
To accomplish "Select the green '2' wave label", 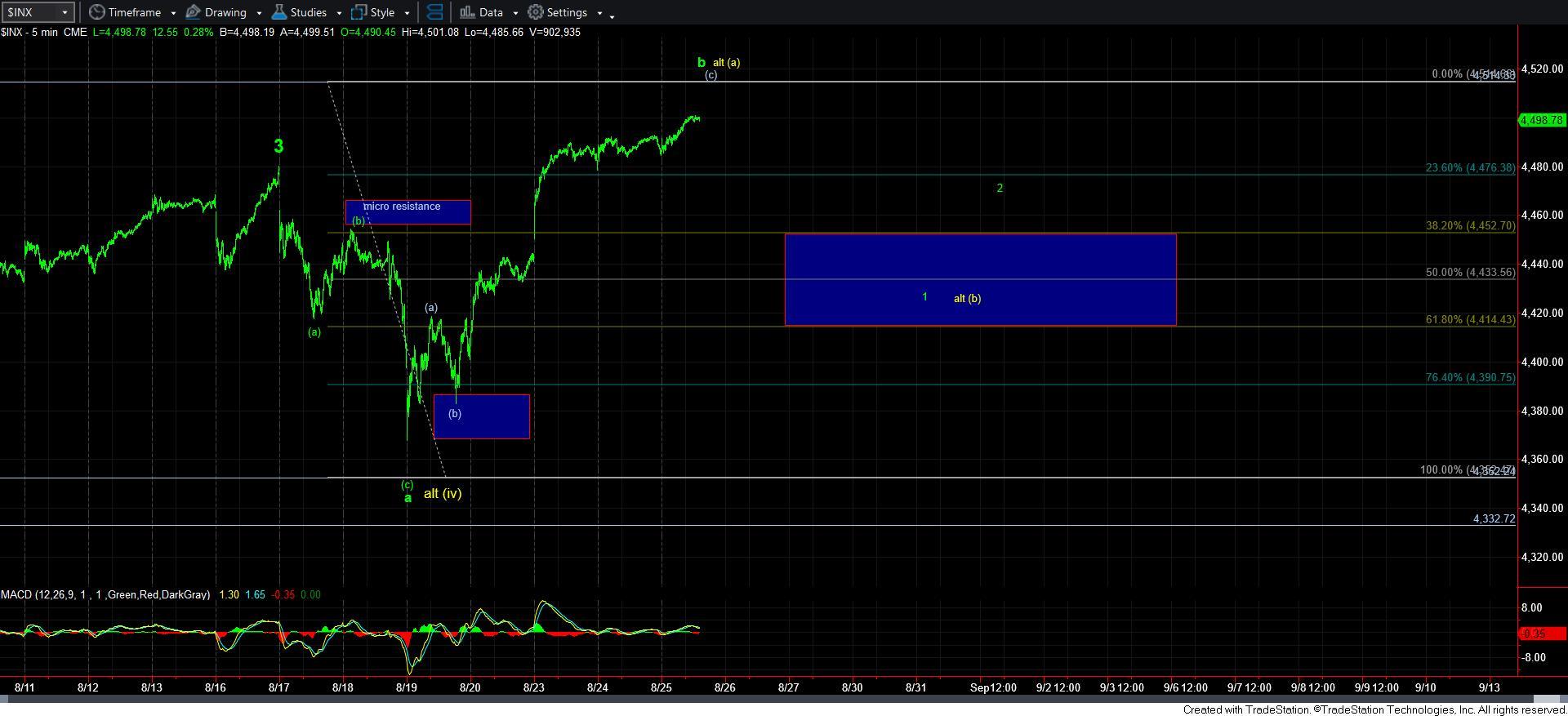I will coord(1000,188).
